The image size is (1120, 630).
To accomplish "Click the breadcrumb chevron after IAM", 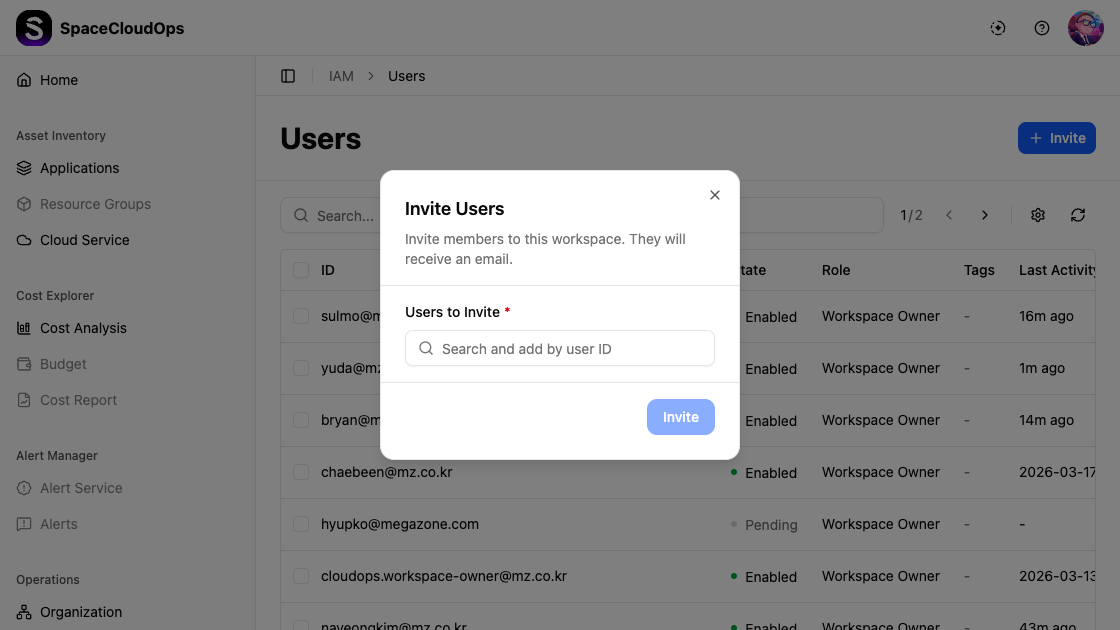I will tap(371, 76).
